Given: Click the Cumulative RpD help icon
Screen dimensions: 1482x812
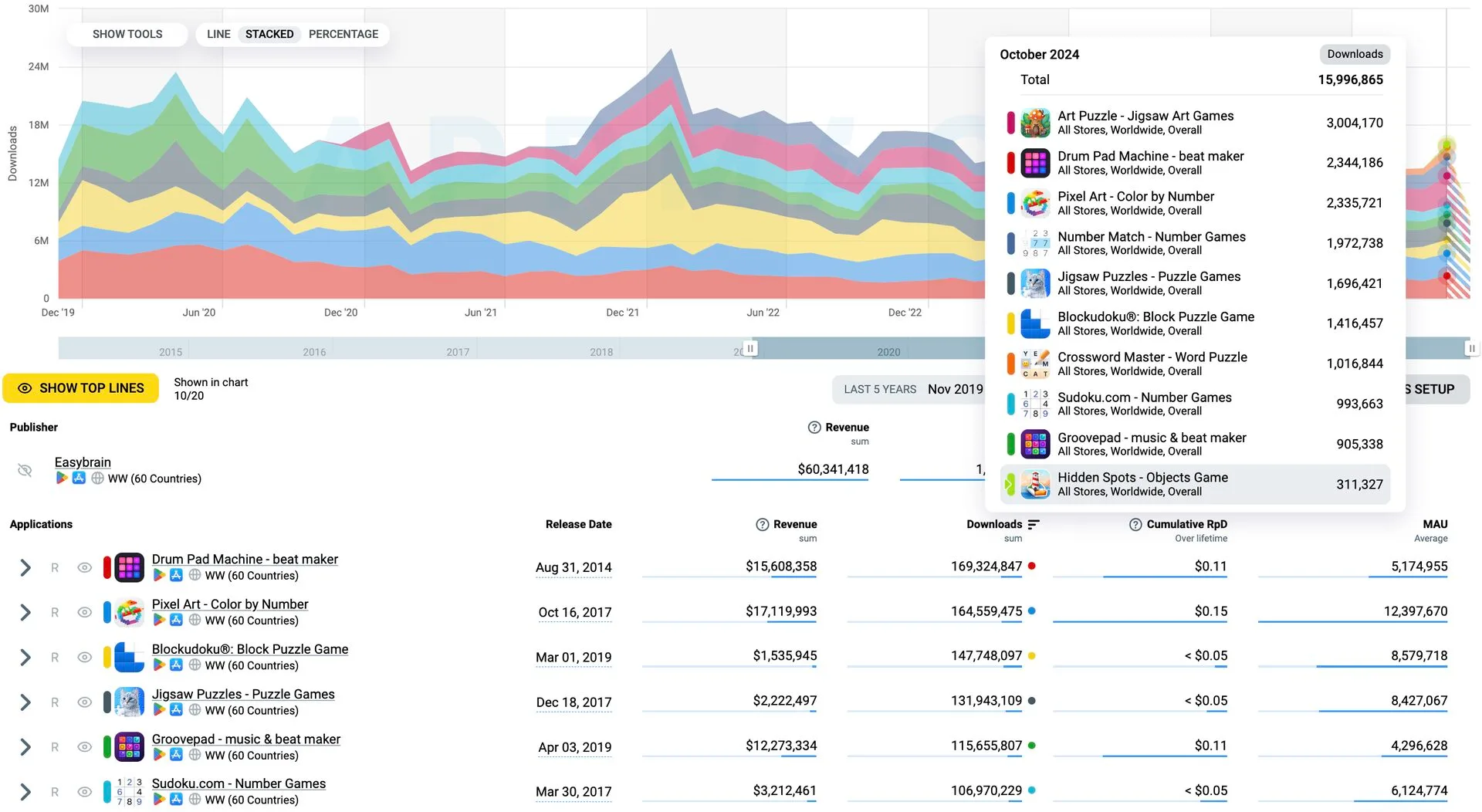Looking at the screenshot, I should 1135,525.
